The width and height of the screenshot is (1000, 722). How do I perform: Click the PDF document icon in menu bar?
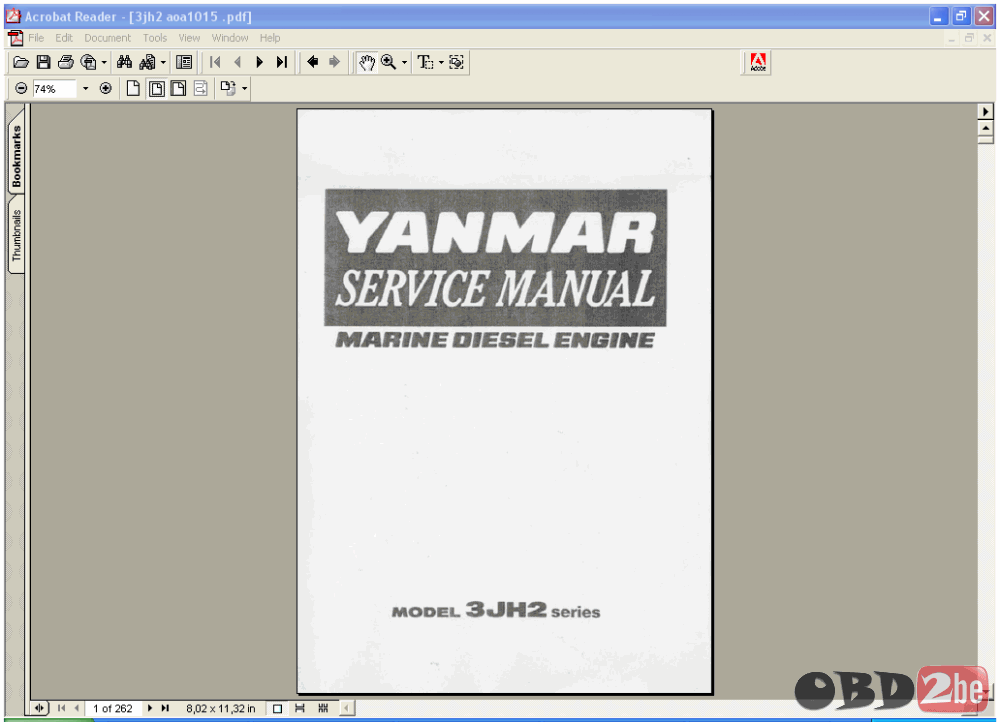pyautogui.click(x=15, y=38)
